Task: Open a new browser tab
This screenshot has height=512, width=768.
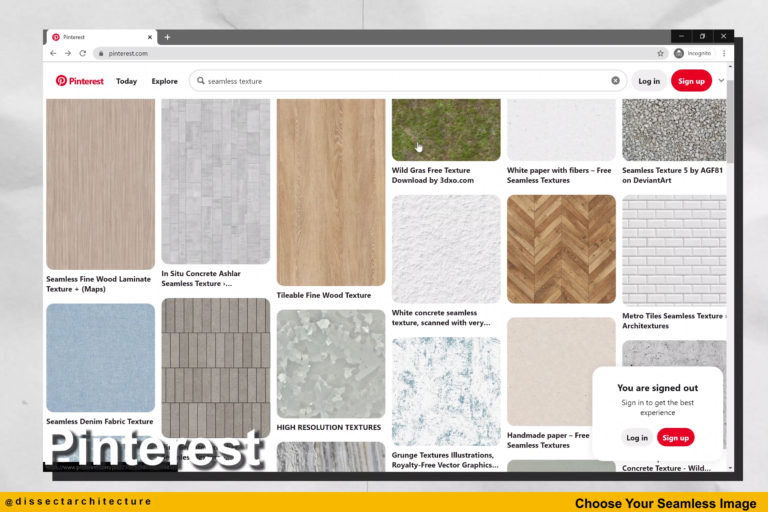Action: pos(167,37)
